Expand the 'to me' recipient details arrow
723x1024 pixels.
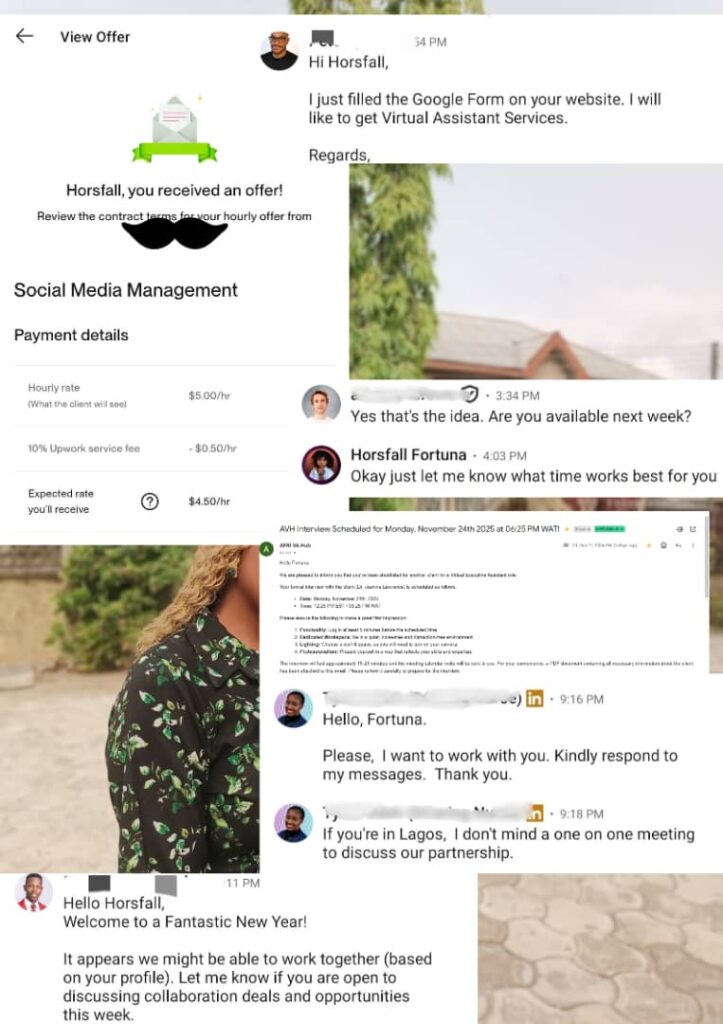[x=295, y=552]
